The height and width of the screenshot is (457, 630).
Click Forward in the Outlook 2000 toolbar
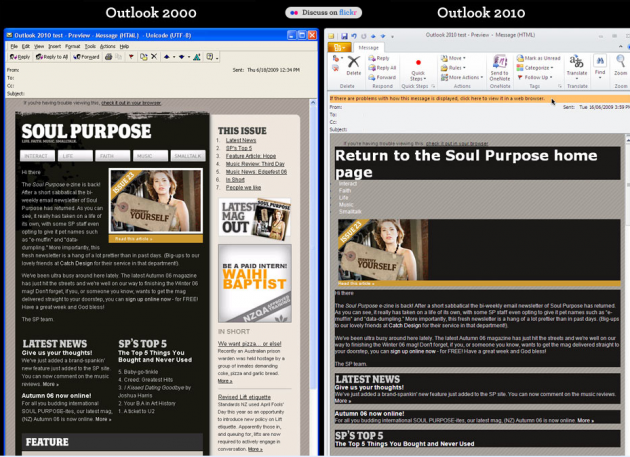tap(86, 57)
